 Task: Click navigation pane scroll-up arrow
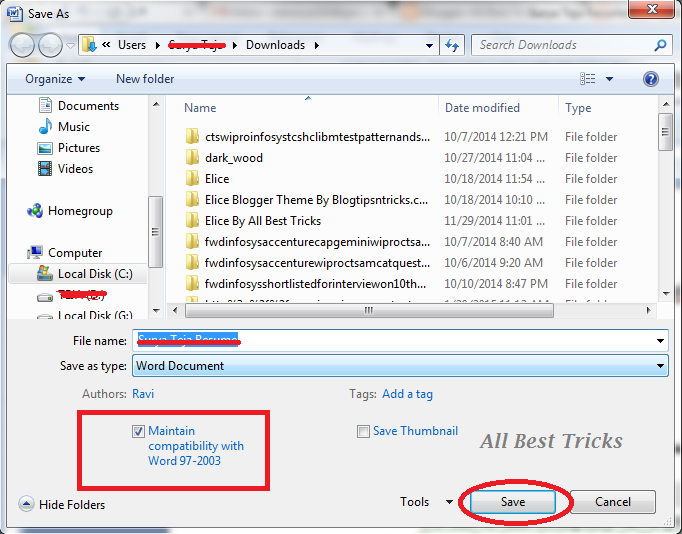click(156, 105)
